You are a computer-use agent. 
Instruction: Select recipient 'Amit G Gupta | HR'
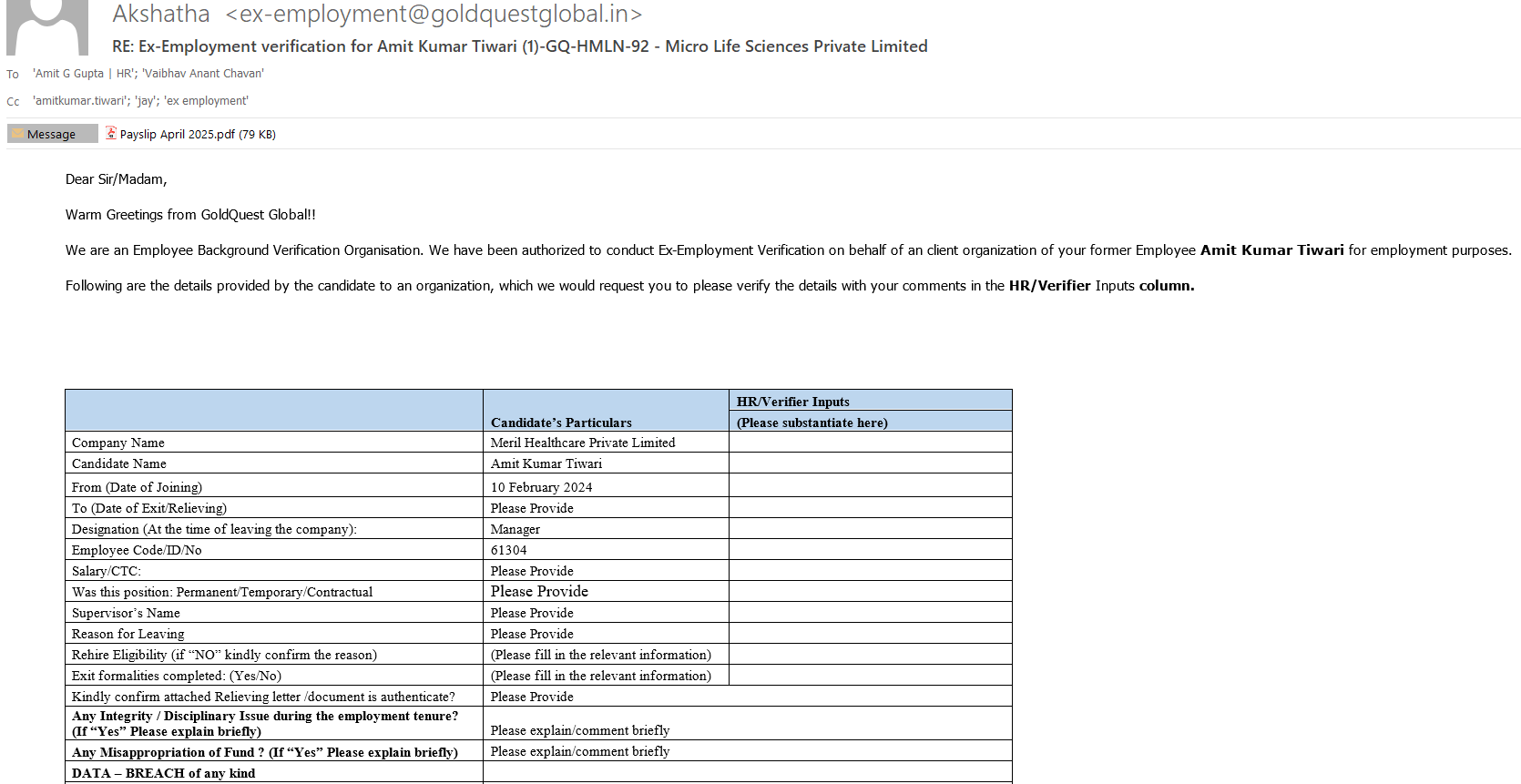[84, 74]
